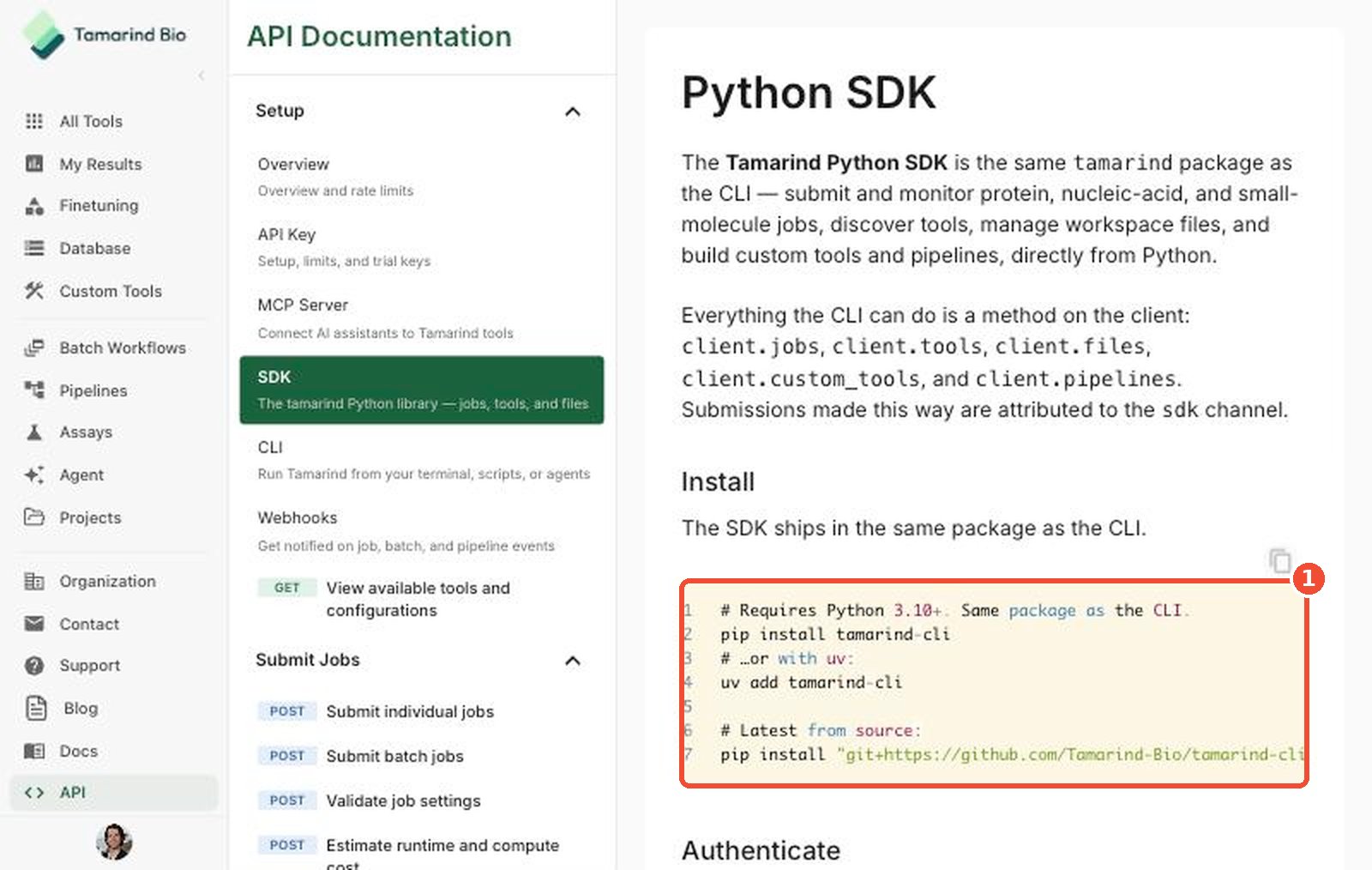This screenshot has height=870, width=1372.
Task: Open Submit batch jobs endpoint
Action: (421, 756)
